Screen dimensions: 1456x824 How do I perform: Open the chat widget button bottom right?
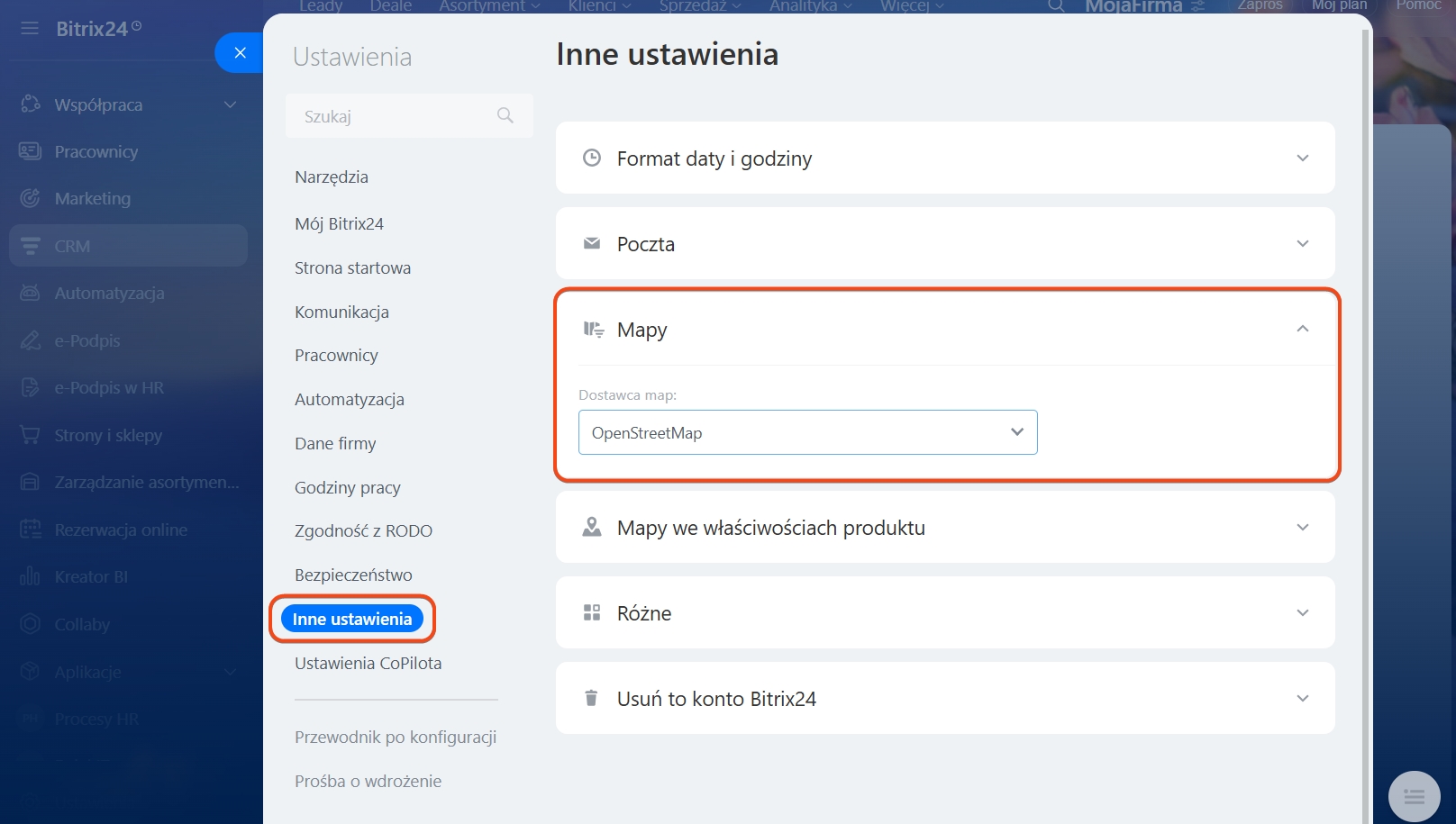1414,796
